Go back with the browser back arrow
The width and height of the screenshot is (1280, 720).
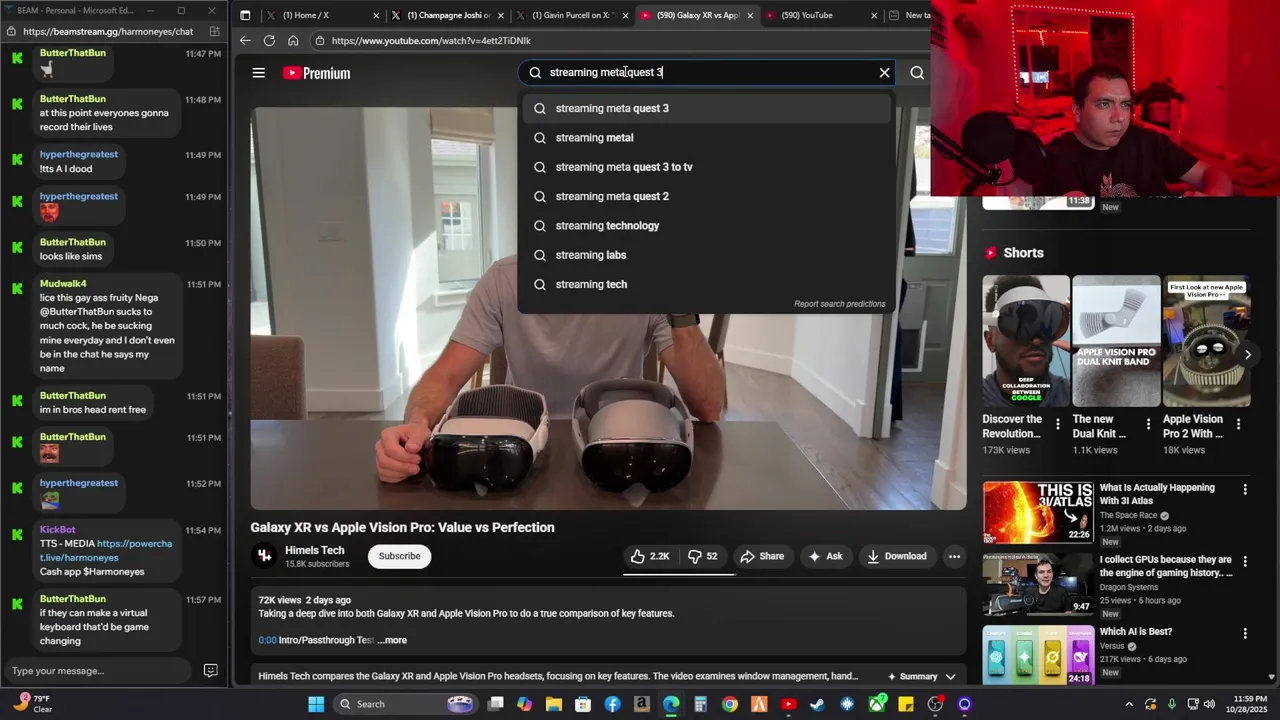click(245, 40)
